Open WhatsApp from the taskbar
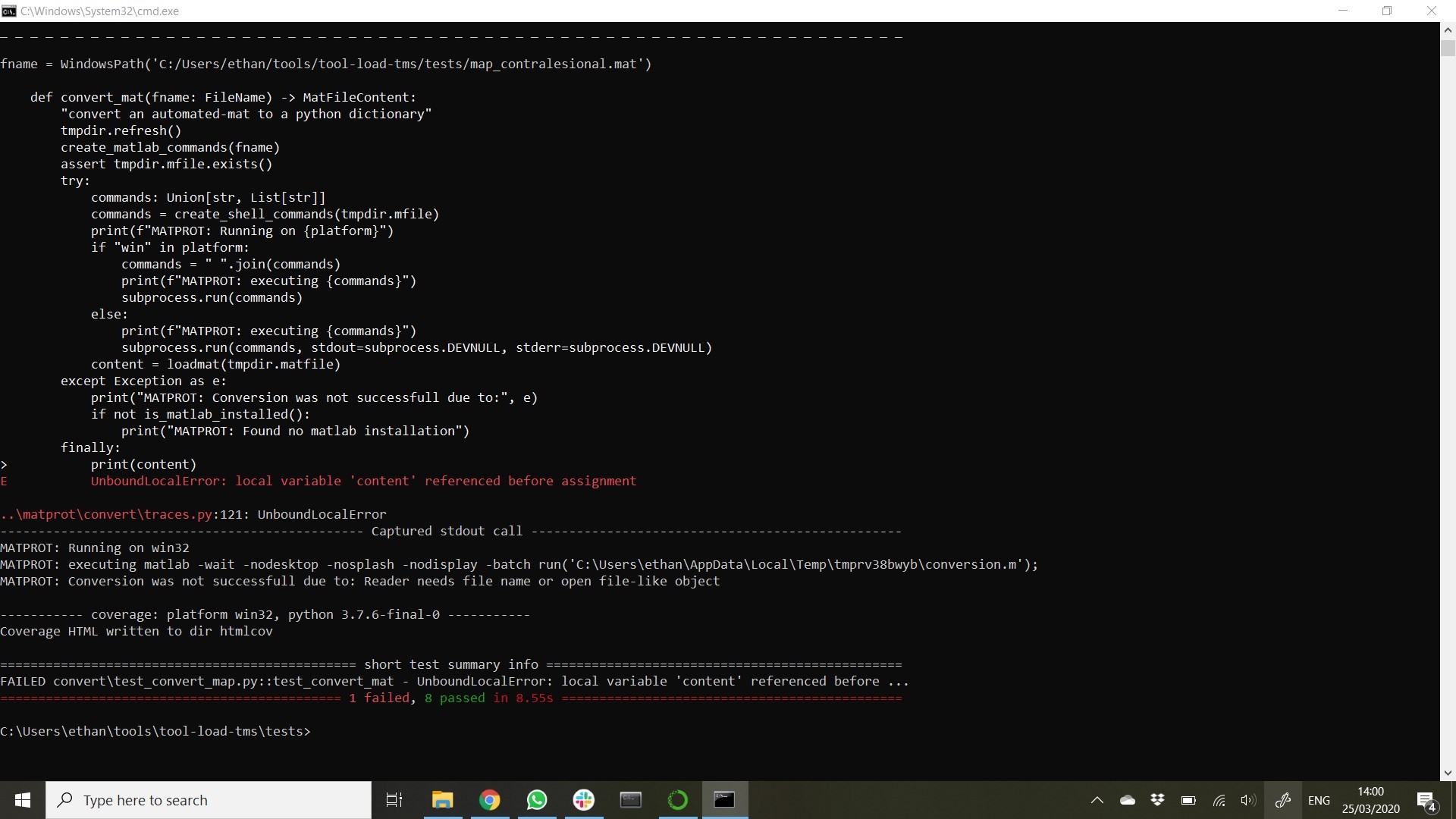Viewport: 1456px width, 819px height. click(537, 800)
